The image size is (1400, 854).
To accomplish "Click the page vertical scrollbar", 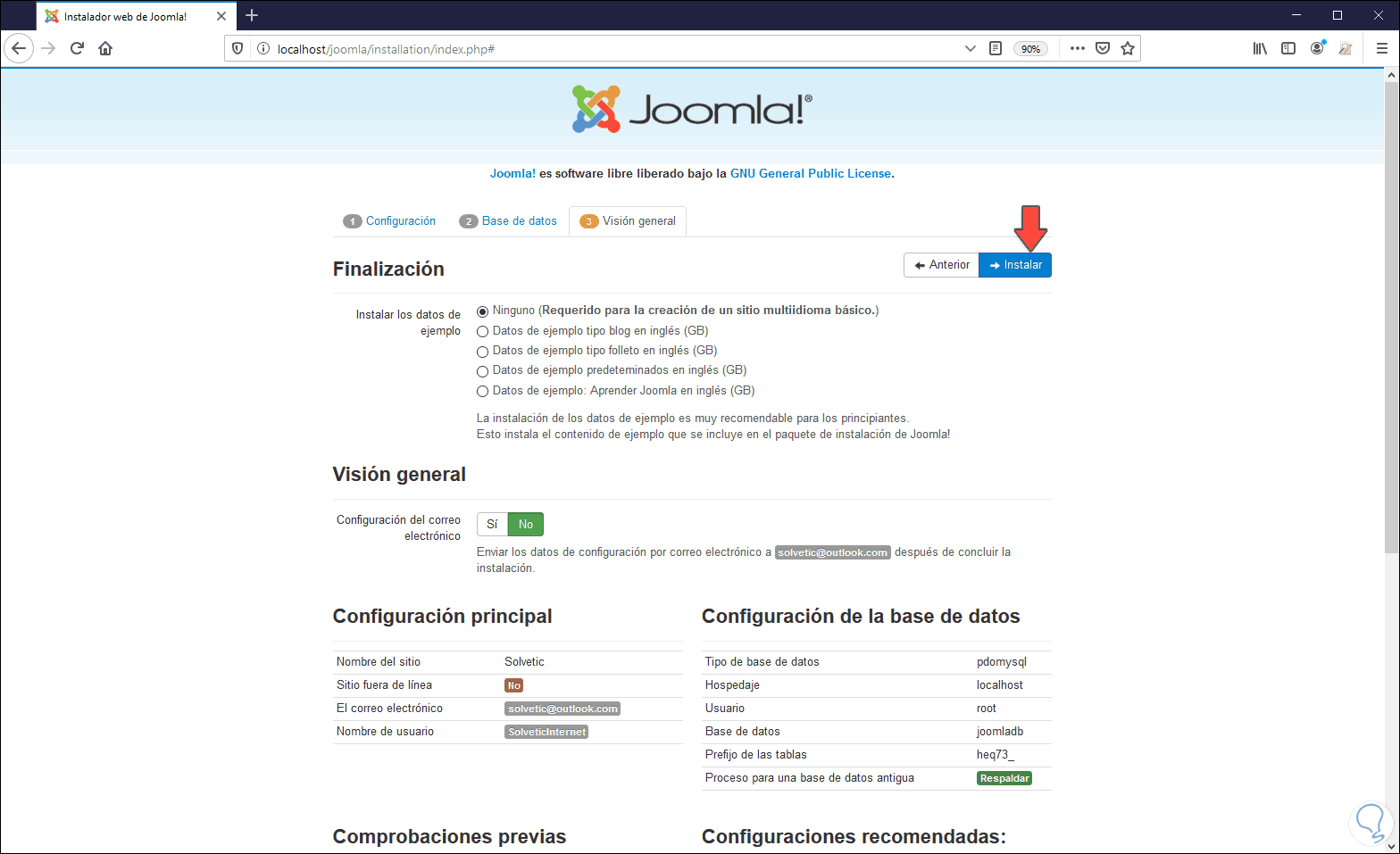I will [1391, 319].
